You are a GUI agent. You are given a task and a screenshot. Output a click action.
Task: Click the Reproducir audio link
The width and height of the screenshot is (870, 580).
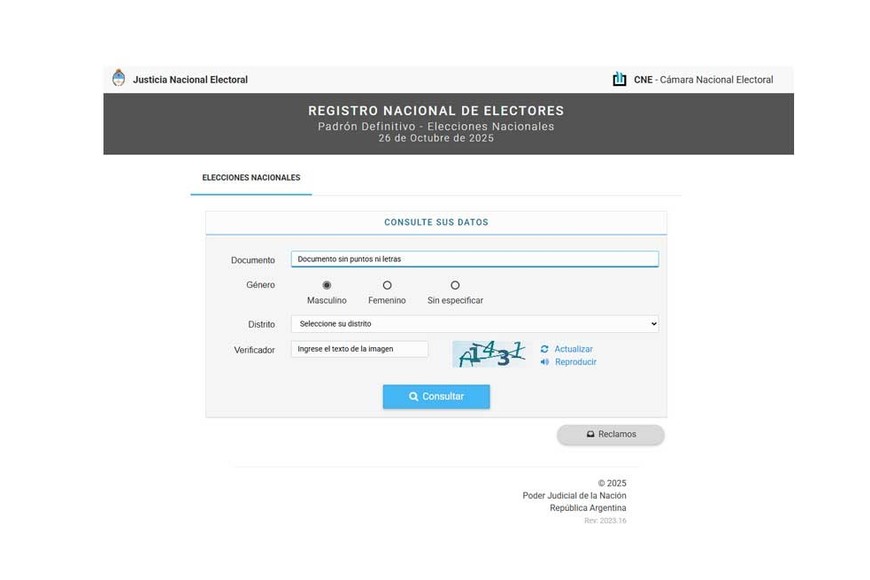point(575,362)
